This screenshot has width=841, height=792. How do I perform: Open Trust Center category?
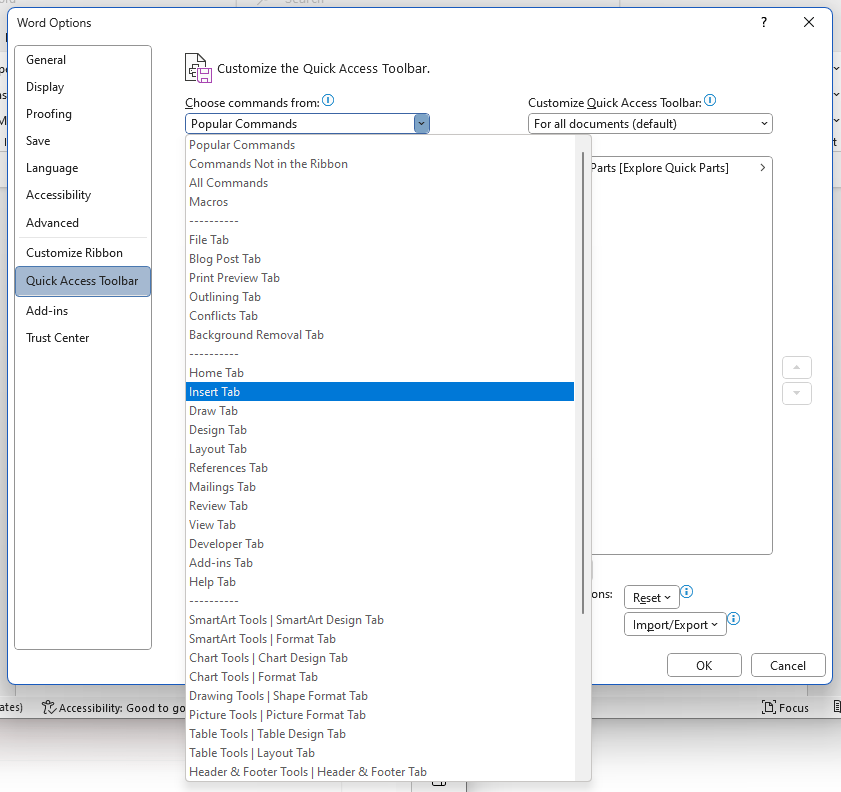pos(83,338)
